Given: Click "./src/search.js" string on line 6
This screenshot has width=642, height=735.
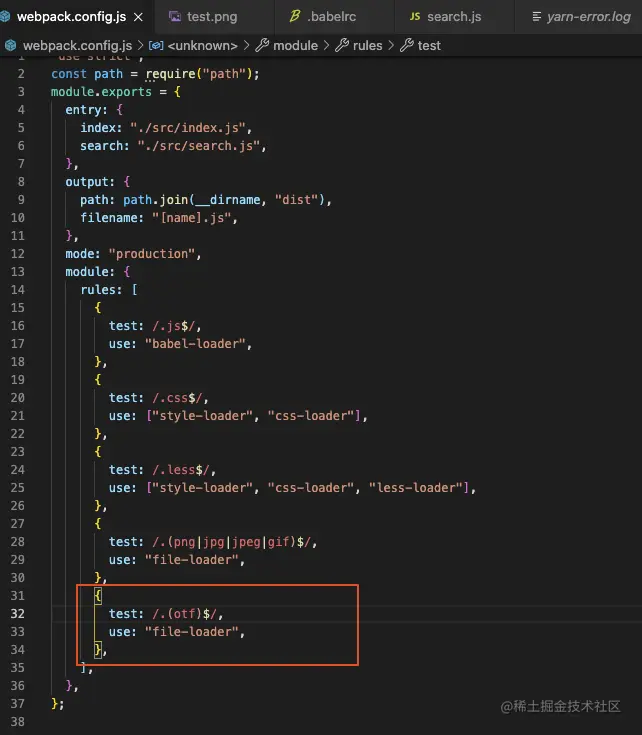Looking at the screenshot, I should [199, 146].
